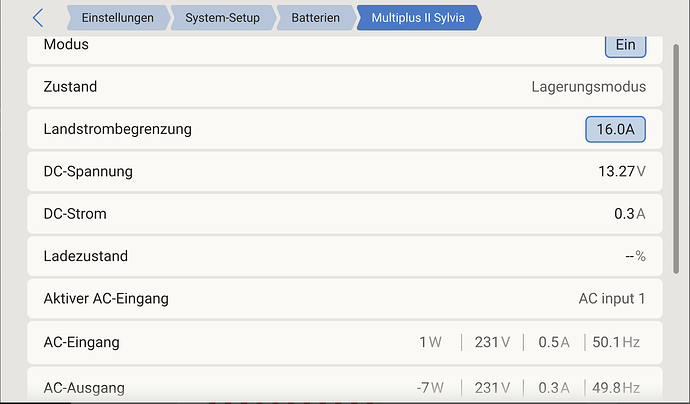Click the AC input 1 value
The width and height of the screenshot is (690, 404).
coord(612,299)
